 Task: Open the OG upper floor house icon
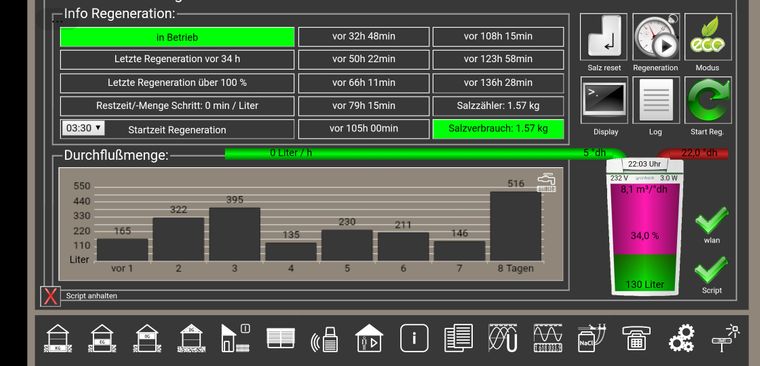click(147, 338)
